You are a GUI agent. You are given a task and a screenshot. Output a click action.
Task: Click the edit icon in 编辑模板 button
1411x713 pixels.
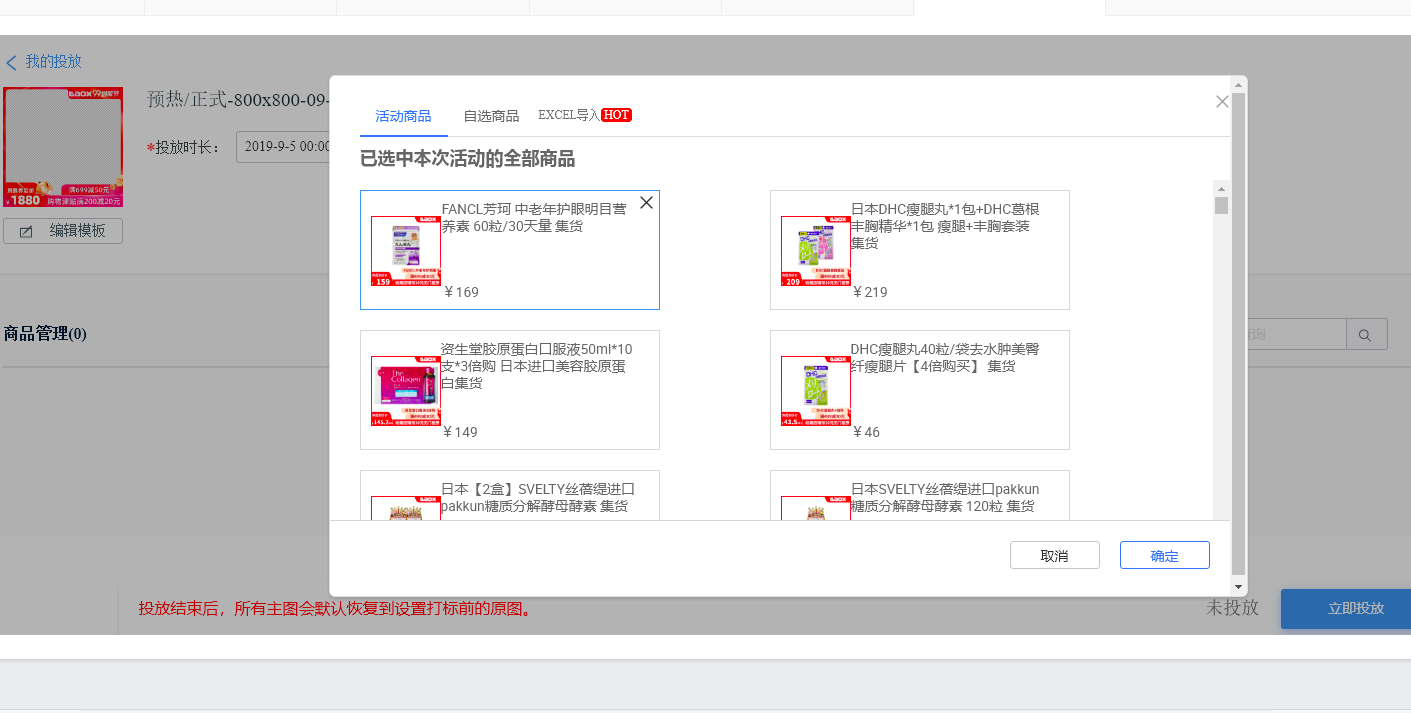26,231
